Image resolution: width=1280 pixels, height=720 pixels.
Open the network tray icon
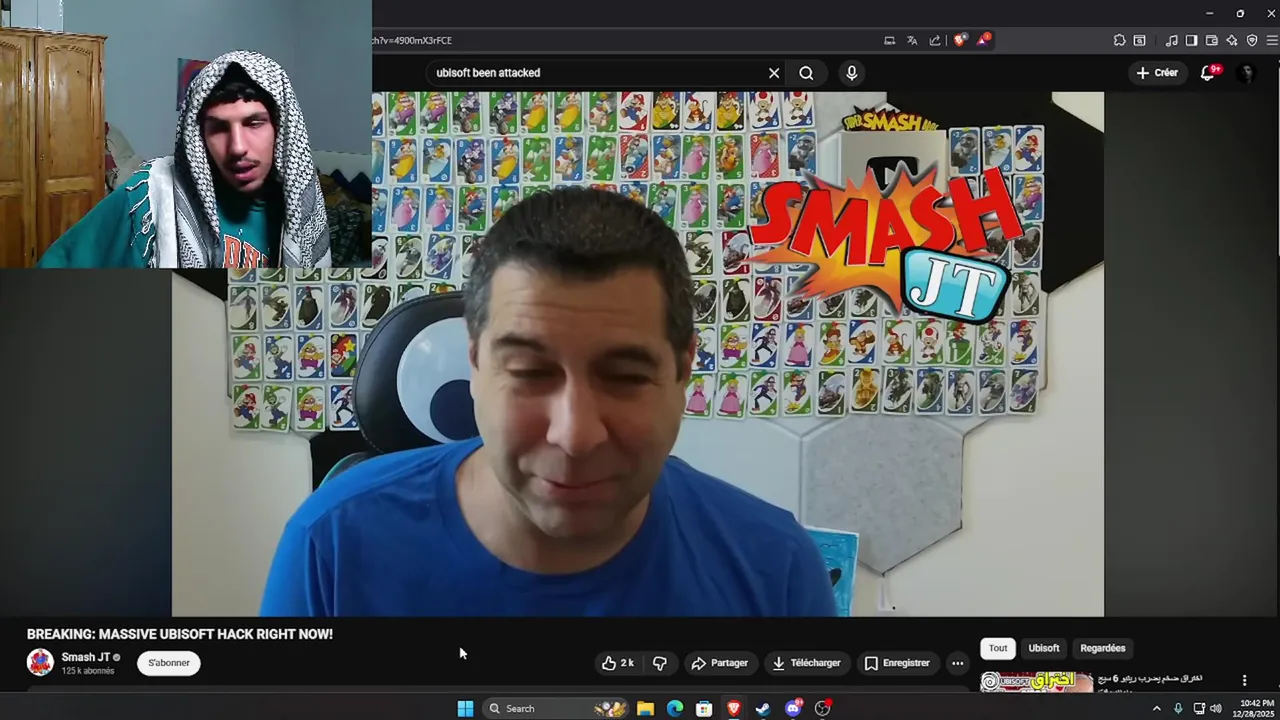(1199, 708)
